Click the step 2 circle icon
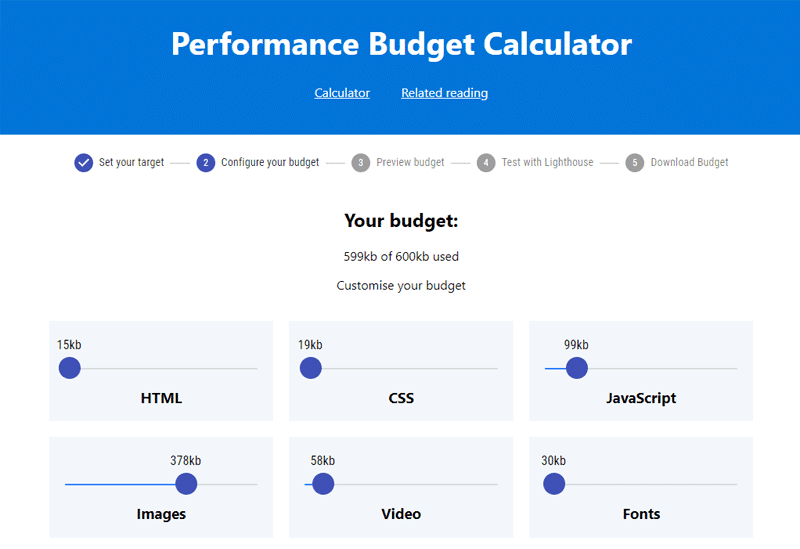The image size is (800, 549). 206,162
